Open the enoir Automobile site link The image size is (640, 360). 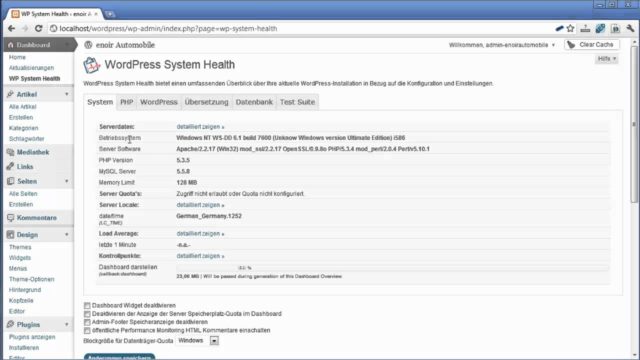[x=125, y=45]
